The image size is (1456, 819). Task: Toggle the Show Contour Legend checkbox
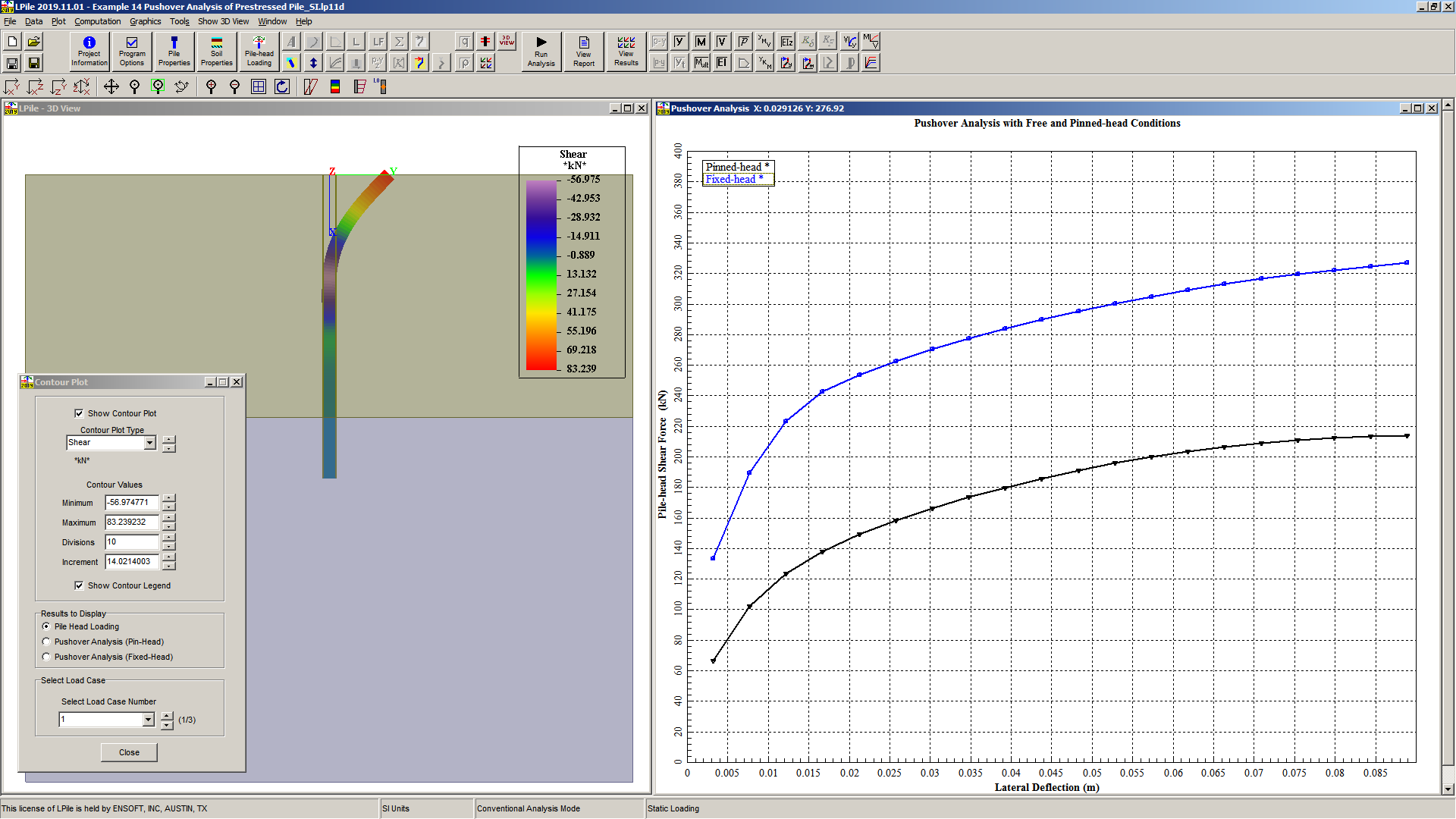click(x=79, y=585)
